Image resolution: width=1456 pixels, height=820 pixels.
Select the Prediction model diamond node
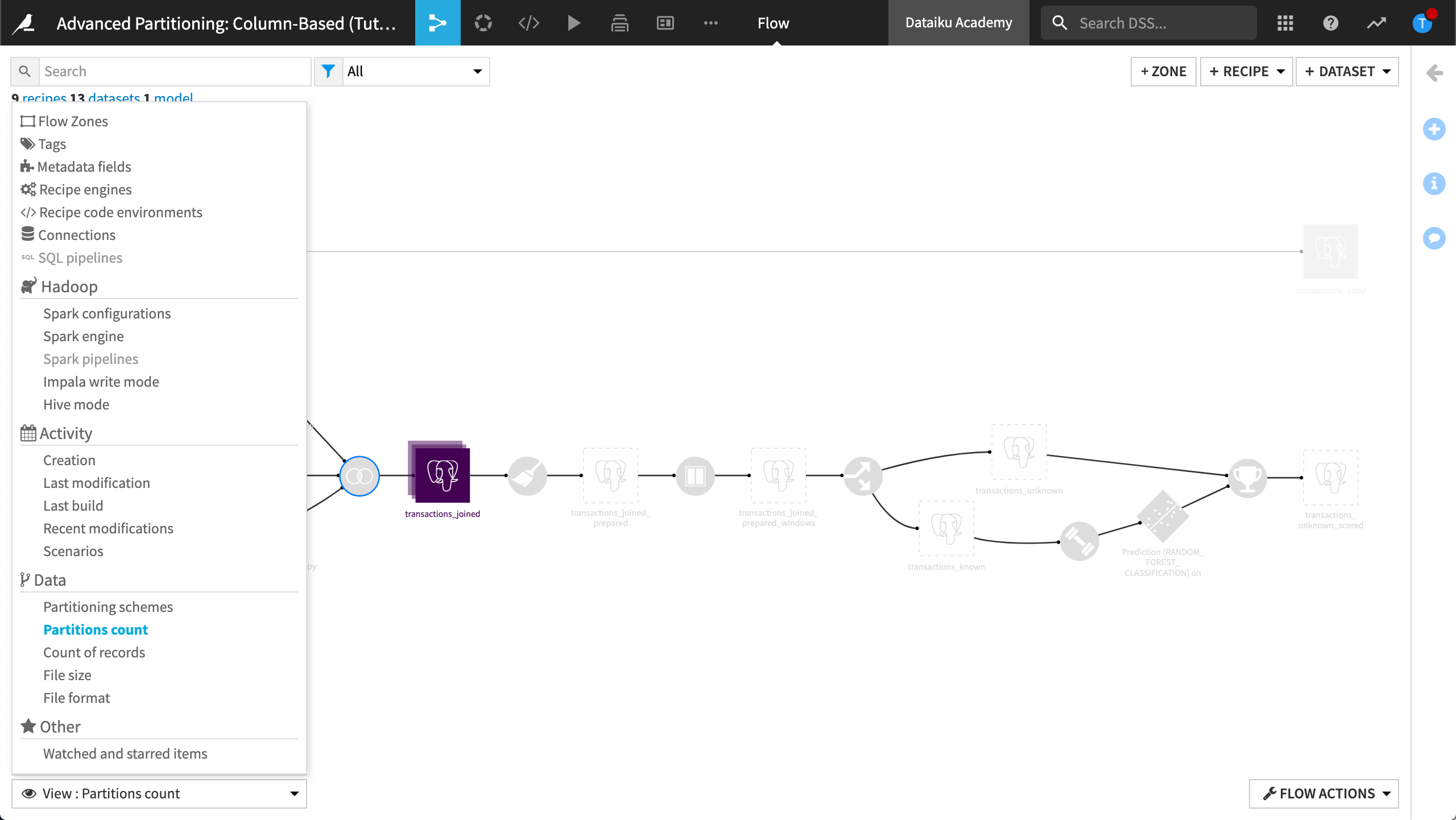1163,516
